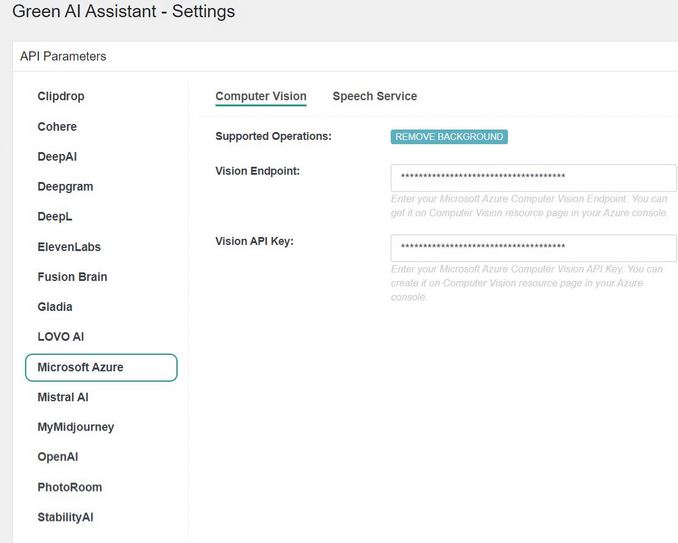This screenshot has height=543, width=678.
Task: Open Mistral AI settings
Action: (63, 397)
